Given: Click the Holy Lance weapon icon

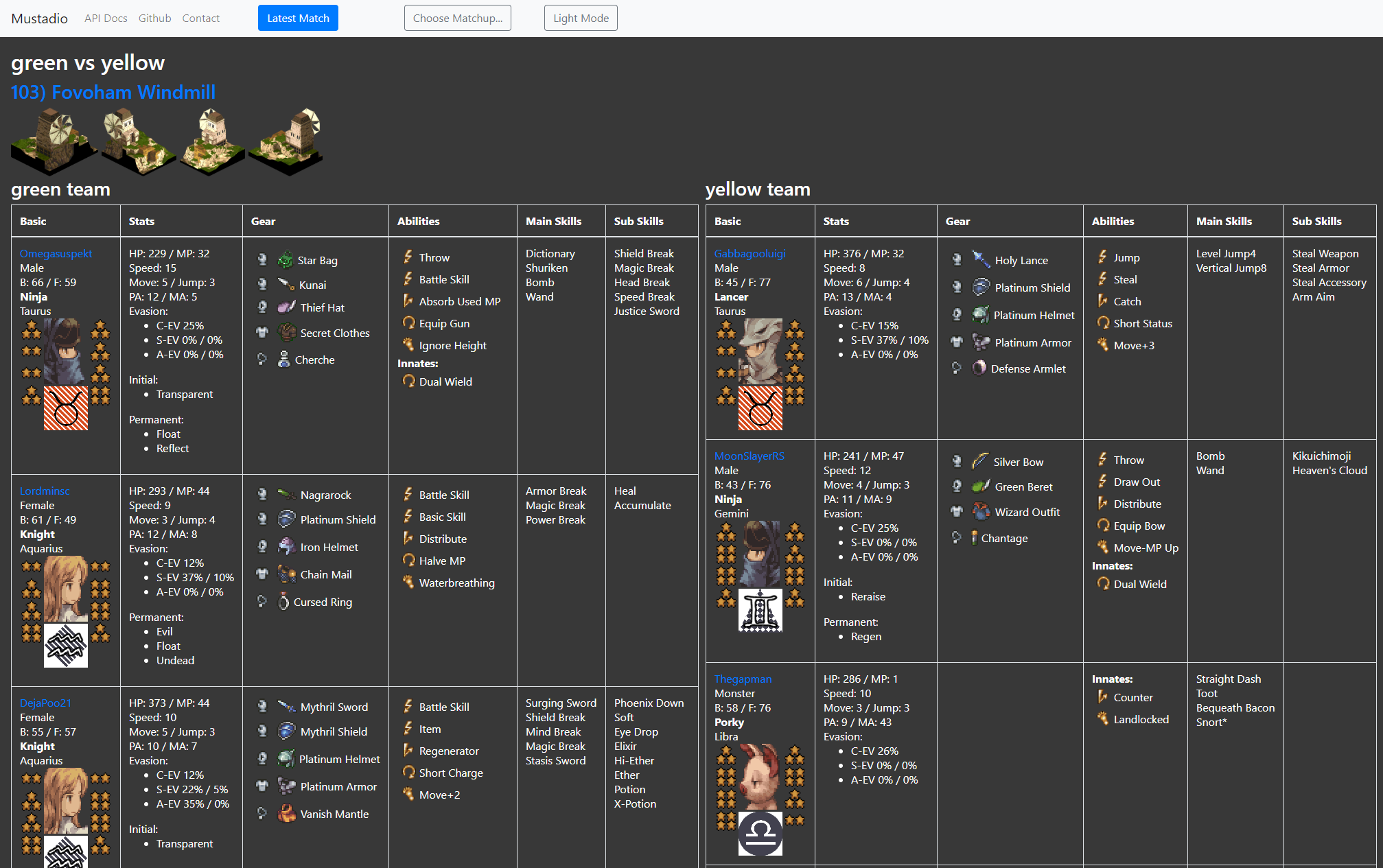Looking at the screenshot, I should 981,260.
